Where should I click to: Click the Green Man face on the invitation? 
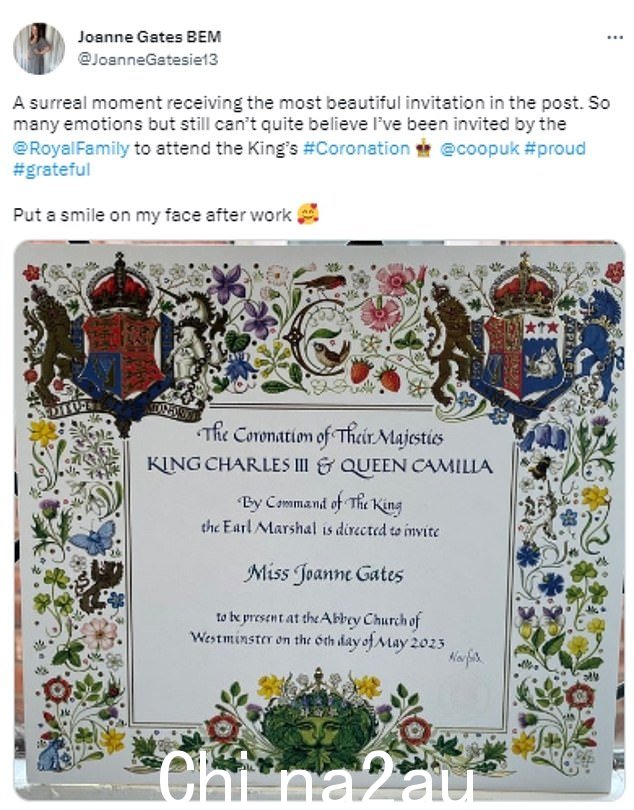pos(317,727)
